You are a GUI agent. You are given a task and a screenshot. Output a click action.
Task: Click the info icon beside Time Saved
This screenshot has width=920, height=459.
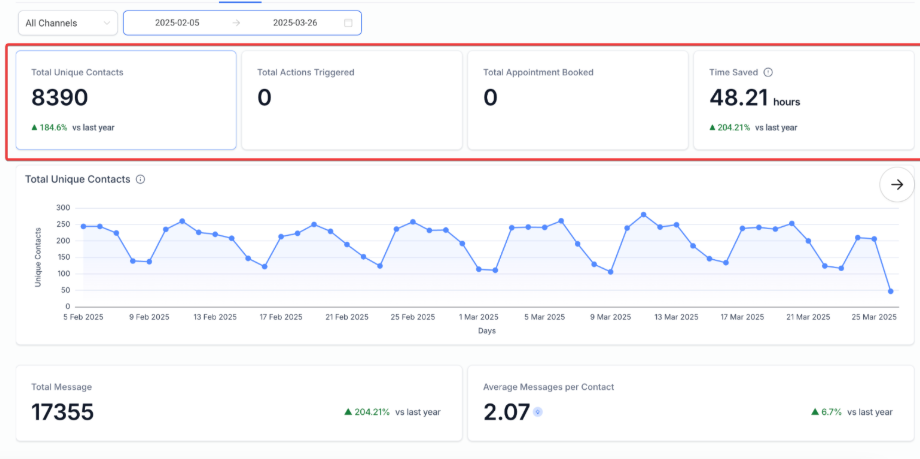768,72
